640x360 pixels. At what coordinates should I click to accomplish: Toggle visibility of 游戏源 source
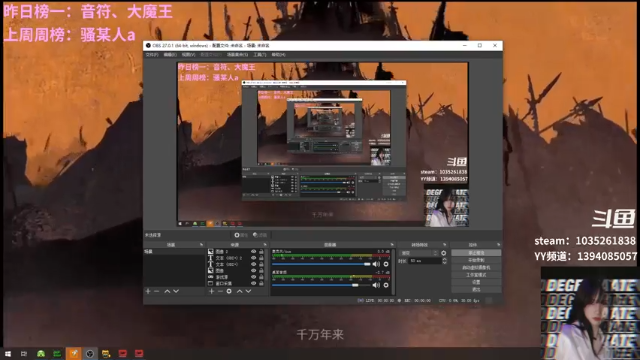pos(253,277)
